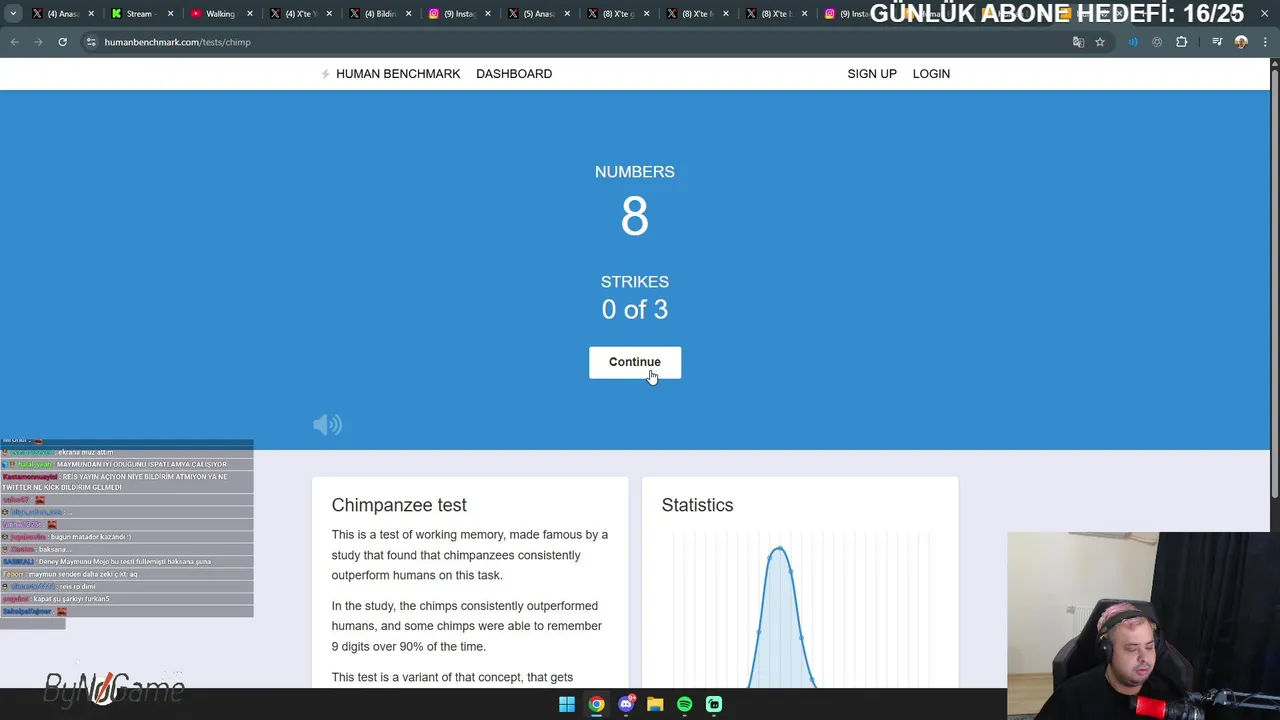Click the "STRIKES" label
This screenshot has height=720, width=1280.
coord(635,282)
